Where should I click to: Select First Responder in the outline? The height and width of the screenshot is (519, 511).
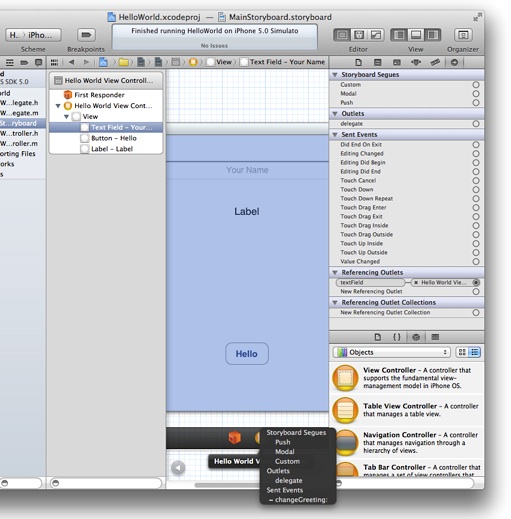(x=106, y=95)
